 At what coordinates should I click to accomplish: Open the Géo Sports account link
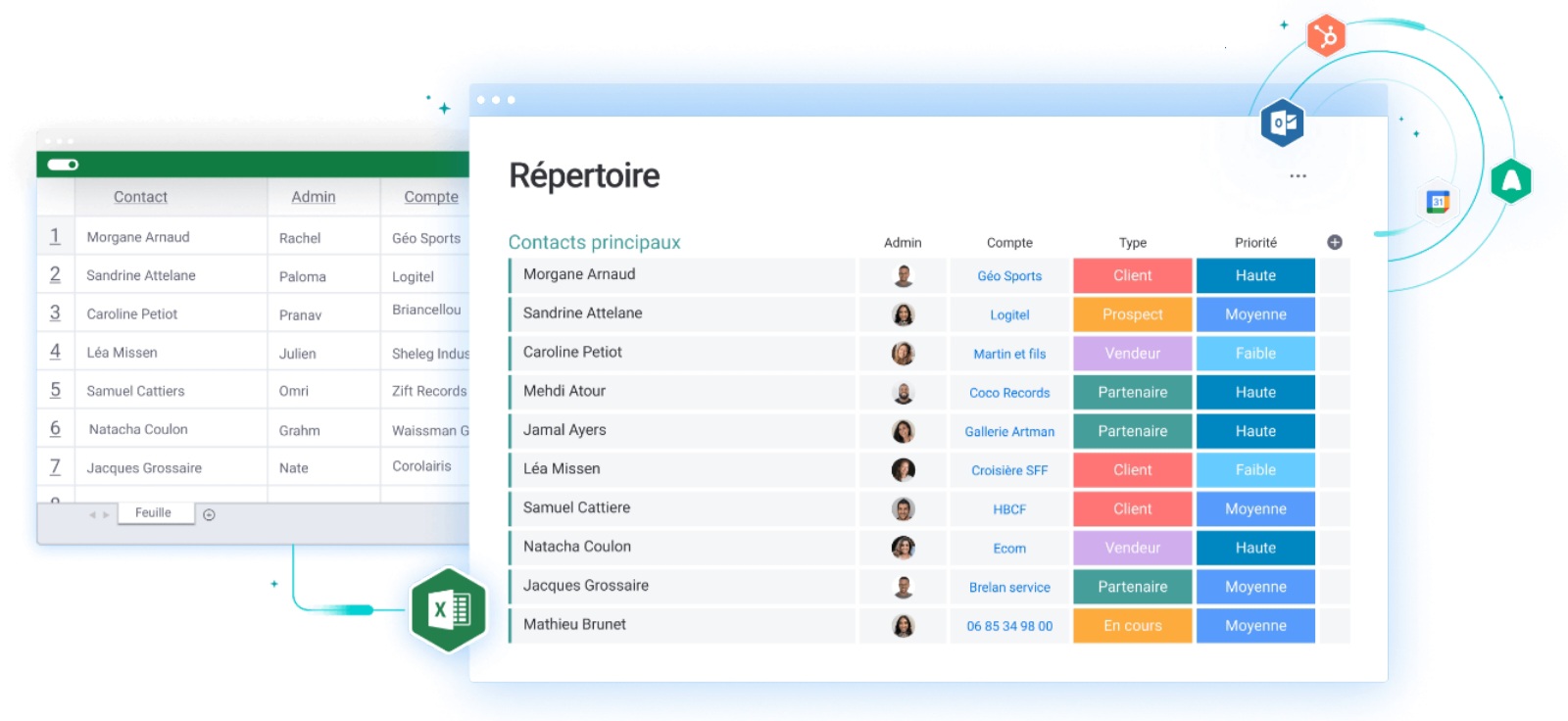tap(1008, 276)
